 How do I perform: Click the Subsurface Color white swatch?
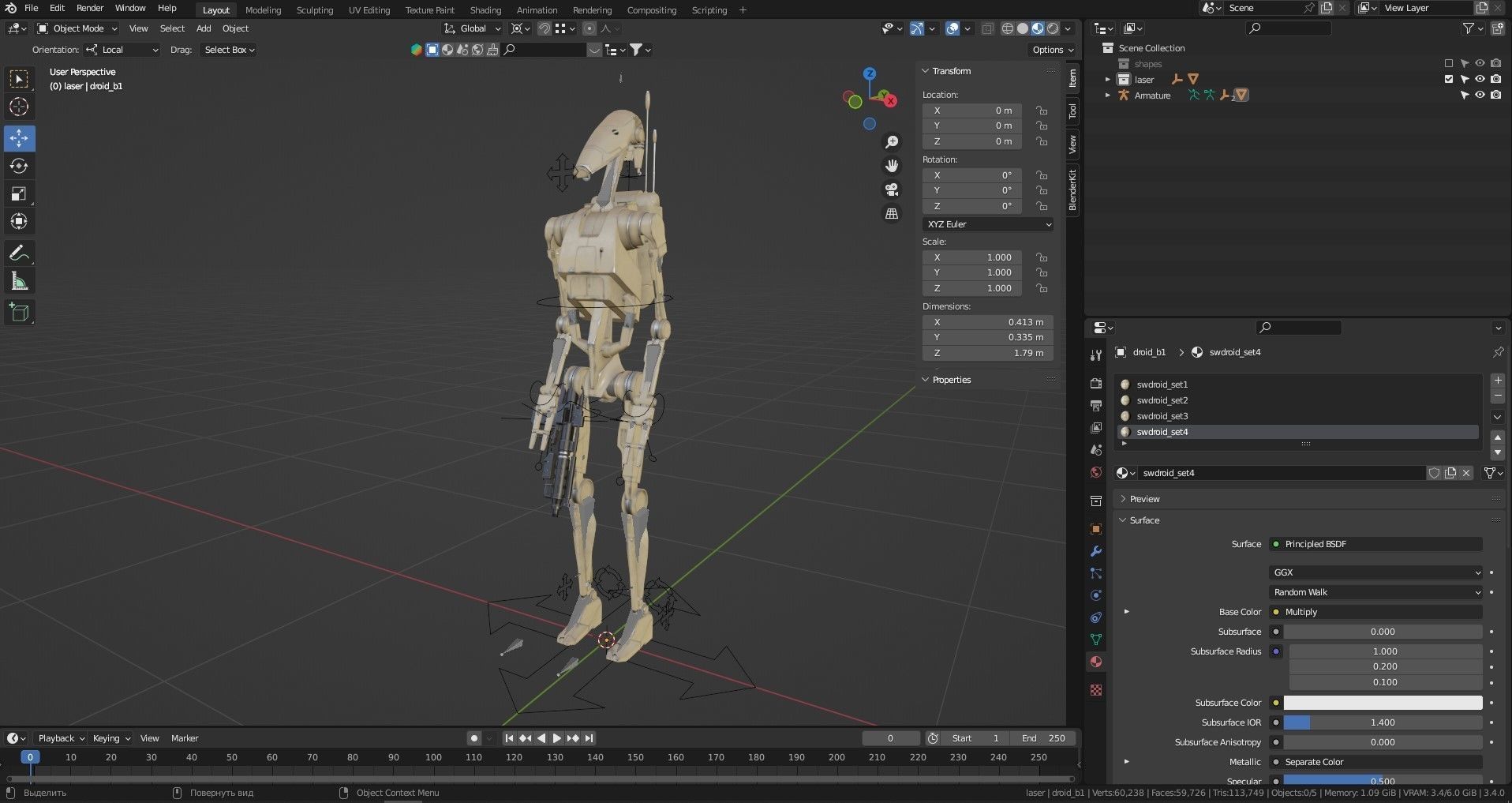(1383, 703)
